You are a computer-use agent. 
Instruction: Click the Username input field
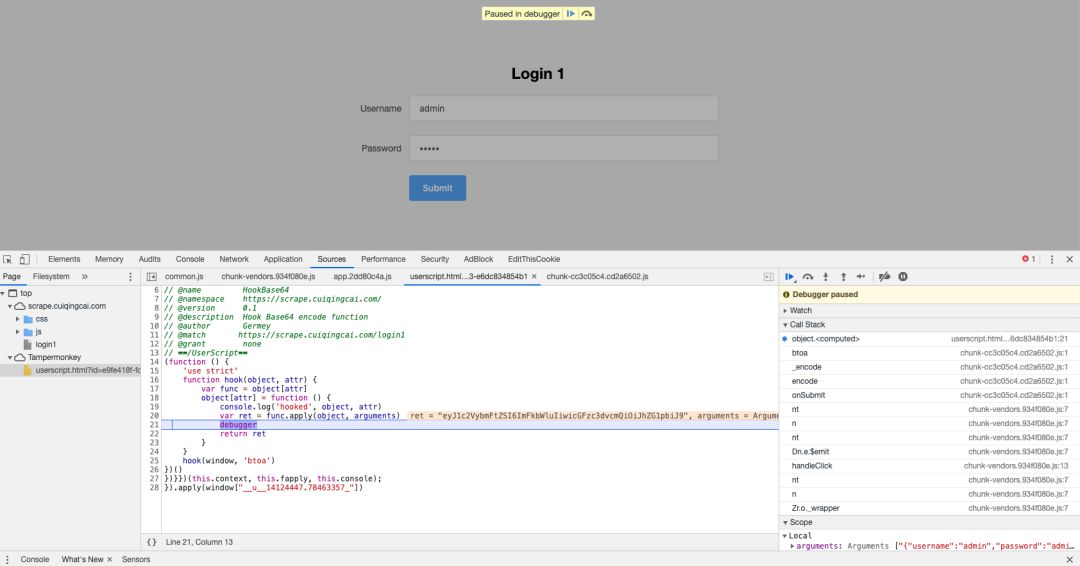(x=563, y=109)
